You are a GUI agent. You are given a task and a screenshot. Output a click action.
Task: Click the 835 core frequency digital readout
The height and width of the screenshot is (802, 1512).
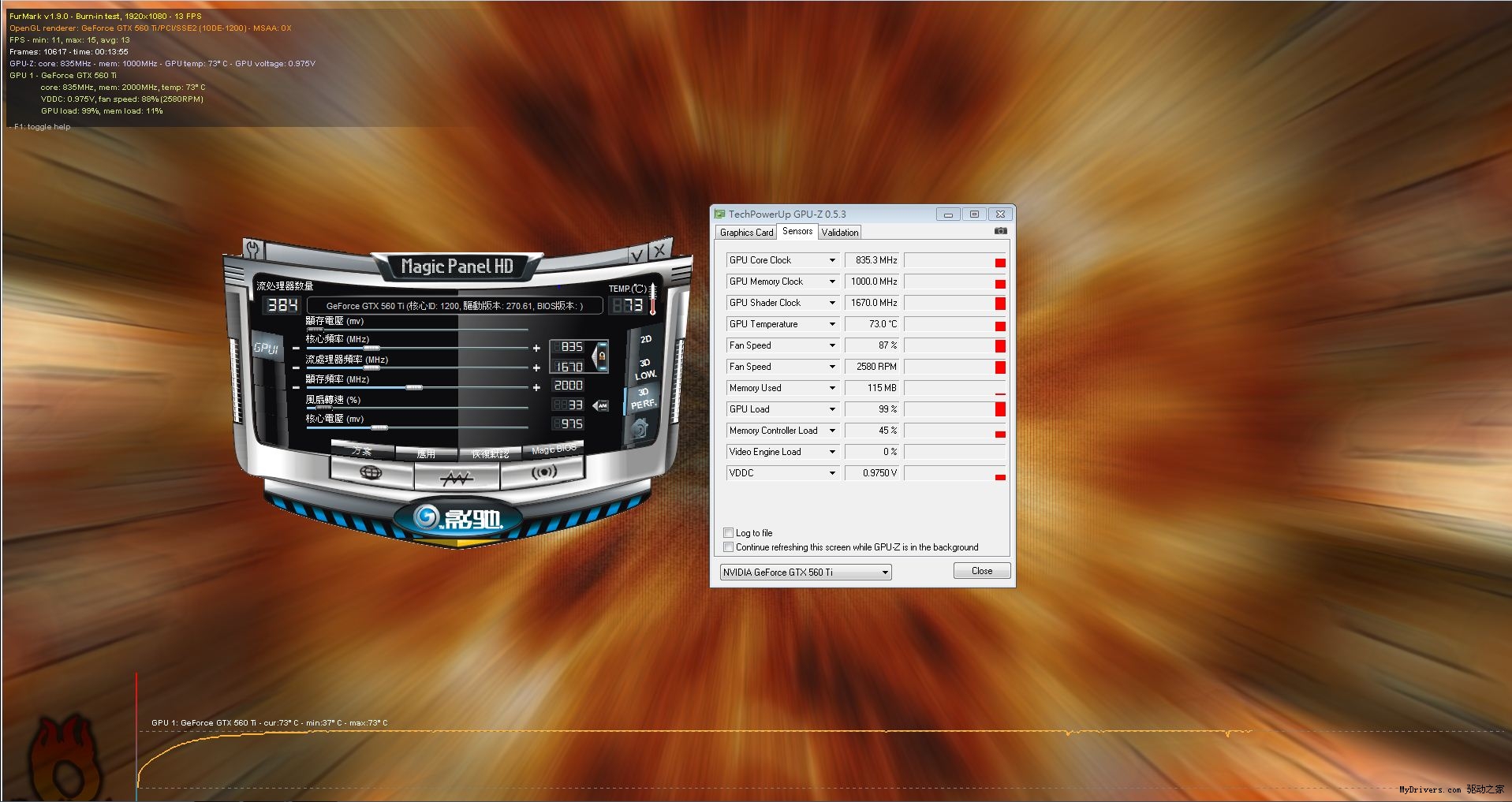[x=568, y=347]
